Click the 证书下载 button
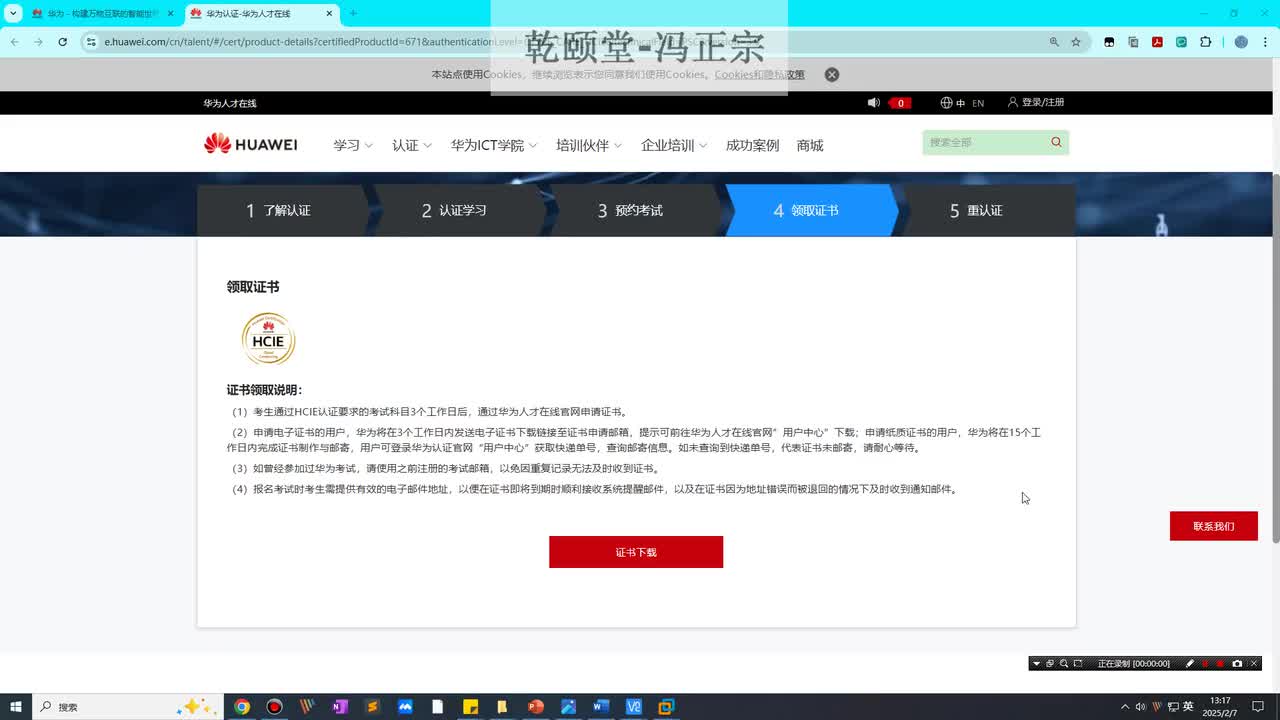This screenshot has height=720, width=1280. point(636,552)
